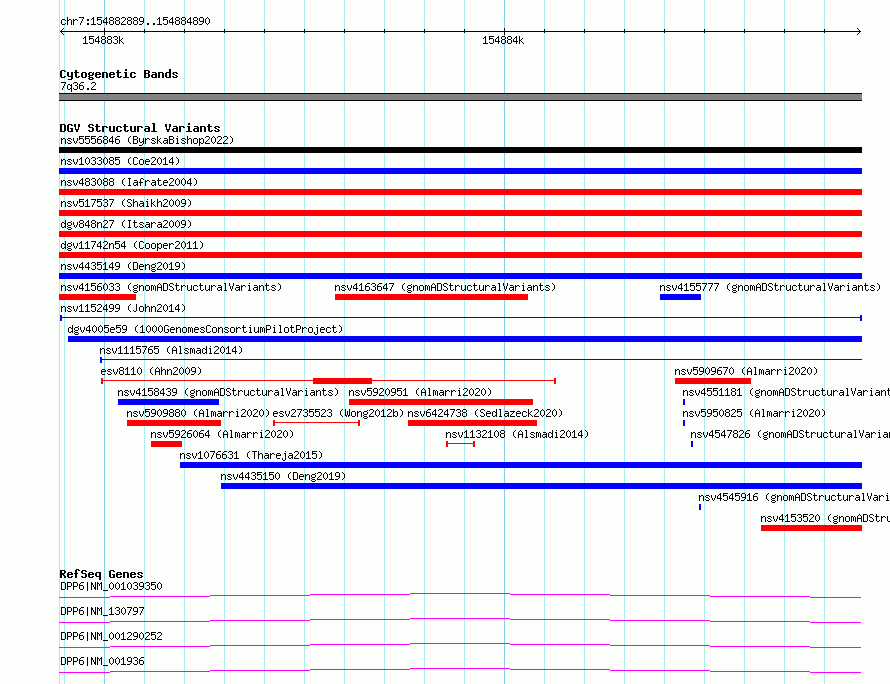The width and height of the screenshot is (890, 684).
Task: Select the nsv4153520 red bar near the right edge
Action: (812, 528)
